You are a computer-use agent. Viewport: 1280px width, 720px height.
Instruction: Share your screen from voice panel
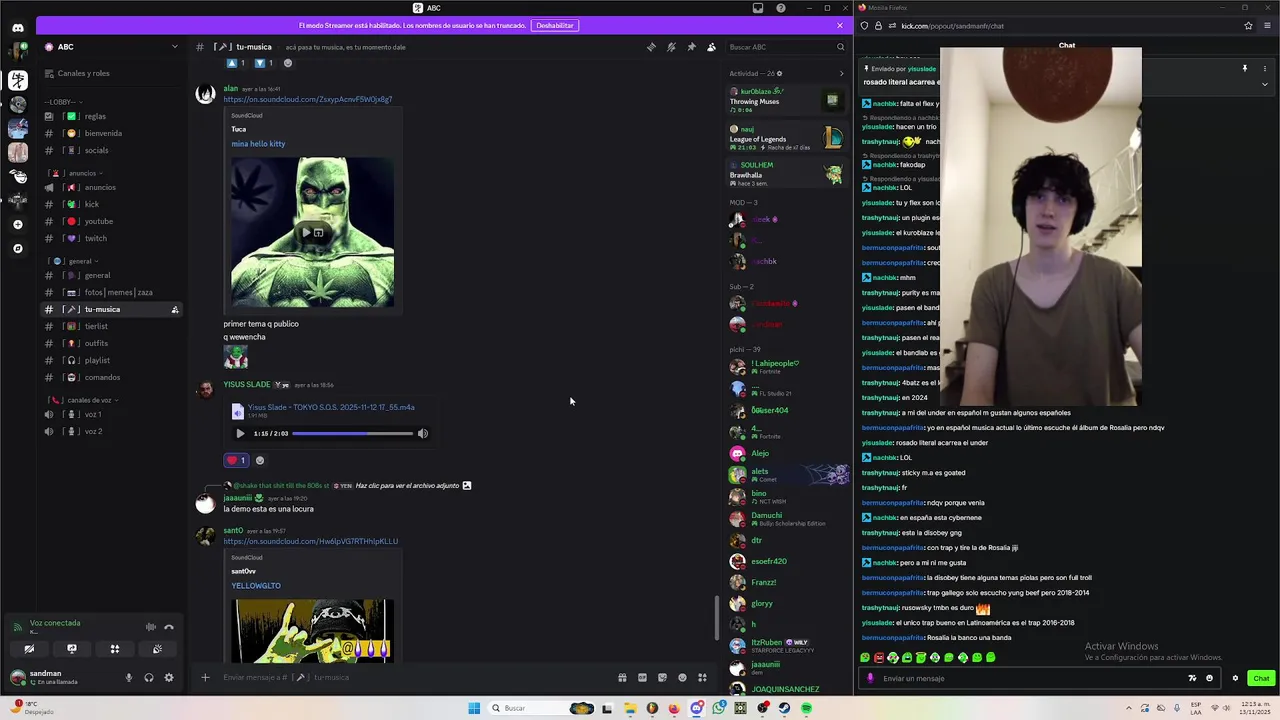[x=72, y=649]
